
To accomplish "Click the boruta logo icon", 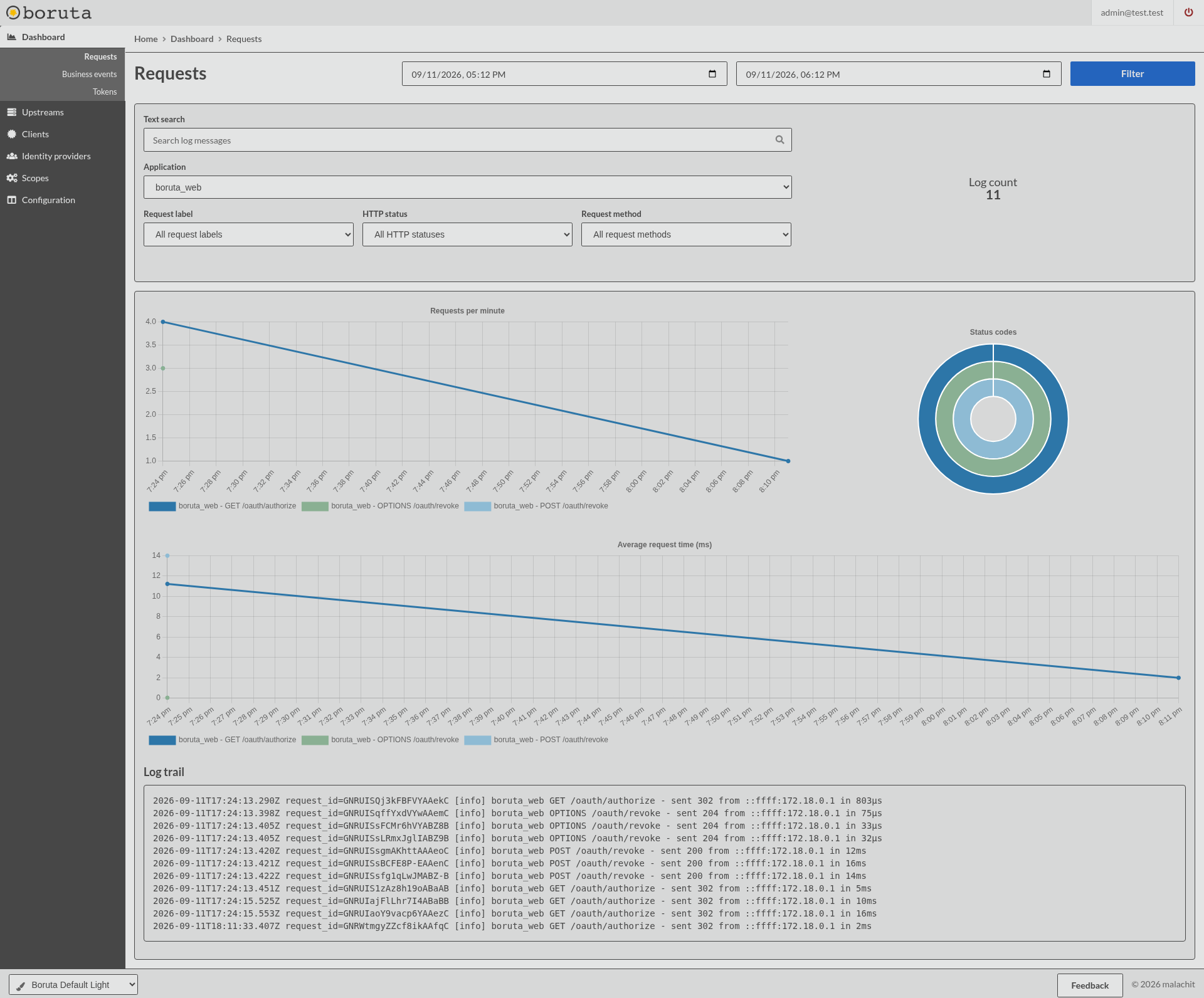I will (13, 13).
